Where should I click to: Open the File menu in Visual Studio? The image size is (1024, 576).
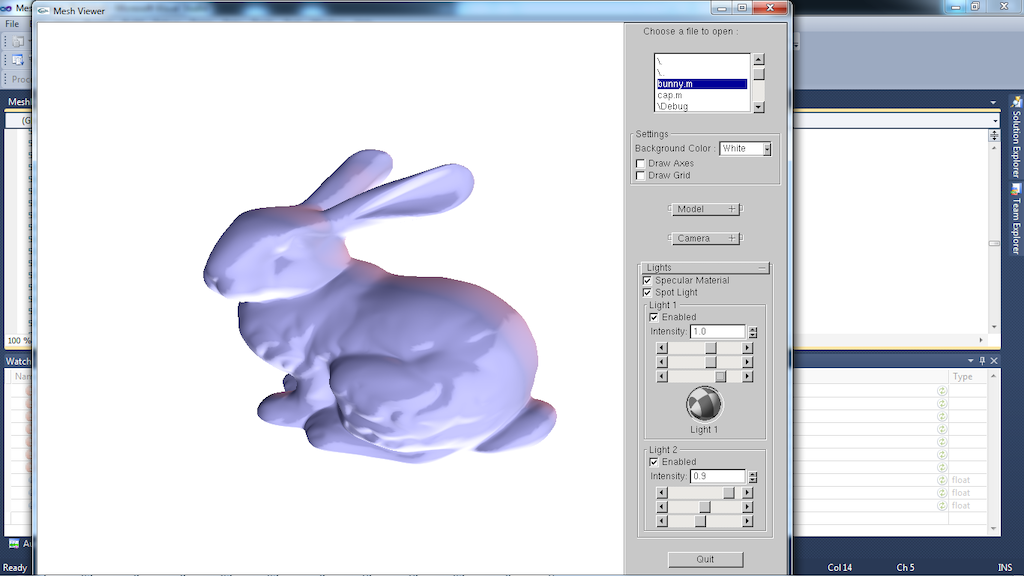click(12, 24)
